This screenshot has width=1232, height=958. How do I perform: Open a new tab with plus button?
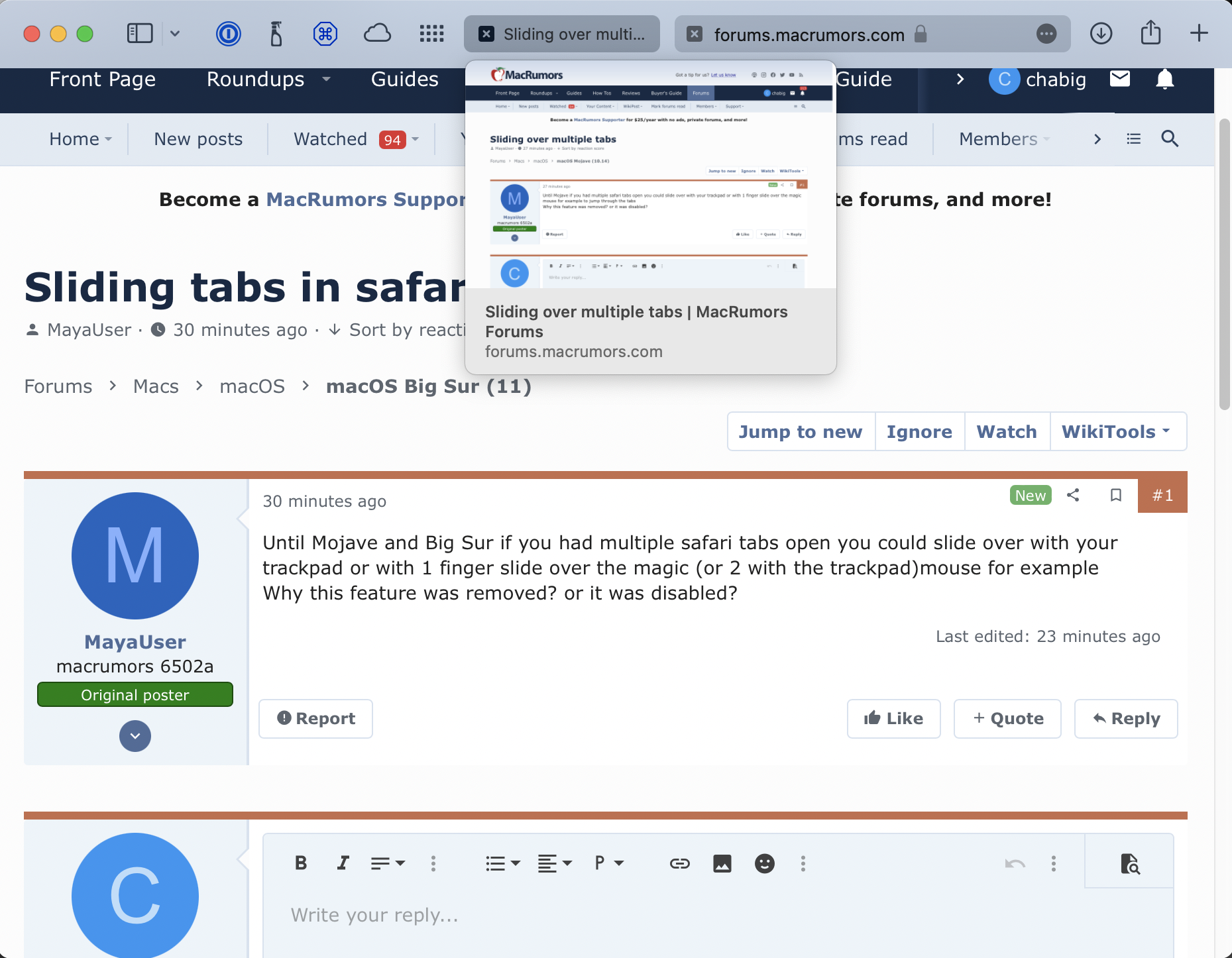[x=1199, y=33]
